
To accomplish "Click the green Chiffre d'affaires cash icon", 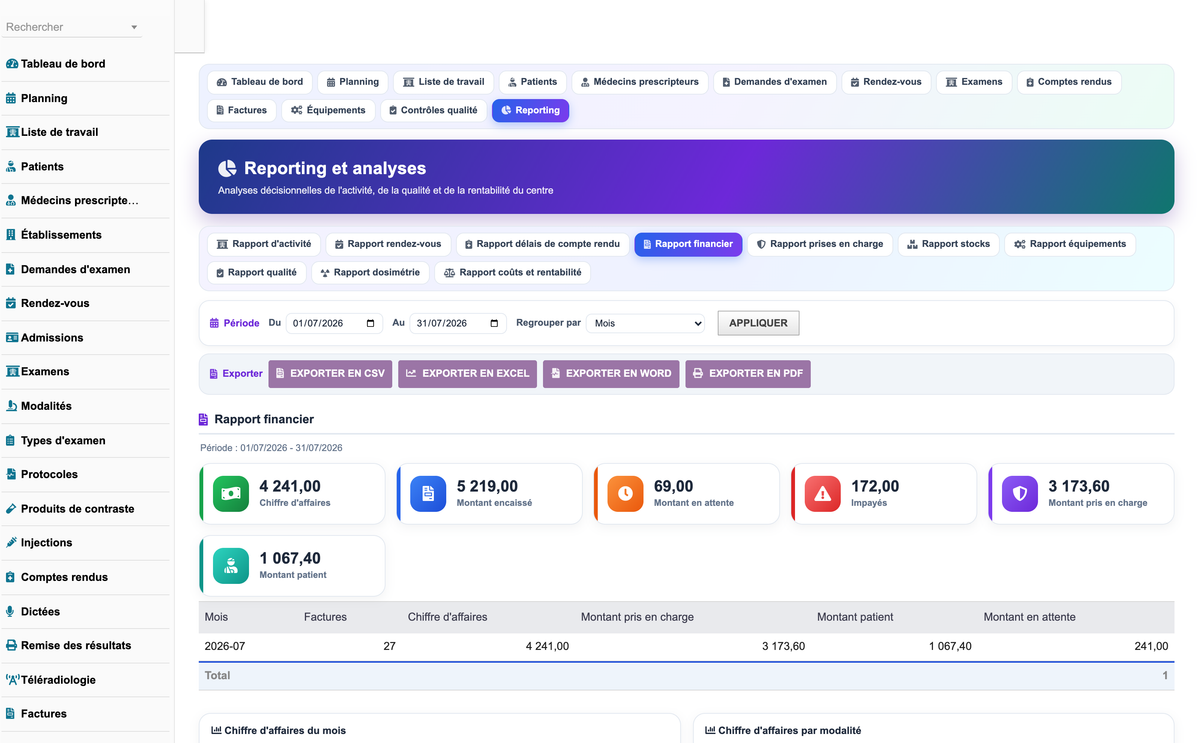I will point(231,494).
